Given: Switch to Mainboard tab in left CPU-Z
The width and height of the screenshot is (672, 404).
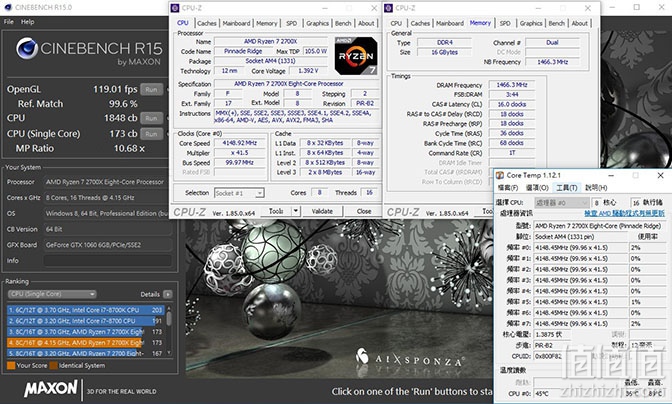Looking at the screenshot, I should pyautogui.click(x=236, y=23).
